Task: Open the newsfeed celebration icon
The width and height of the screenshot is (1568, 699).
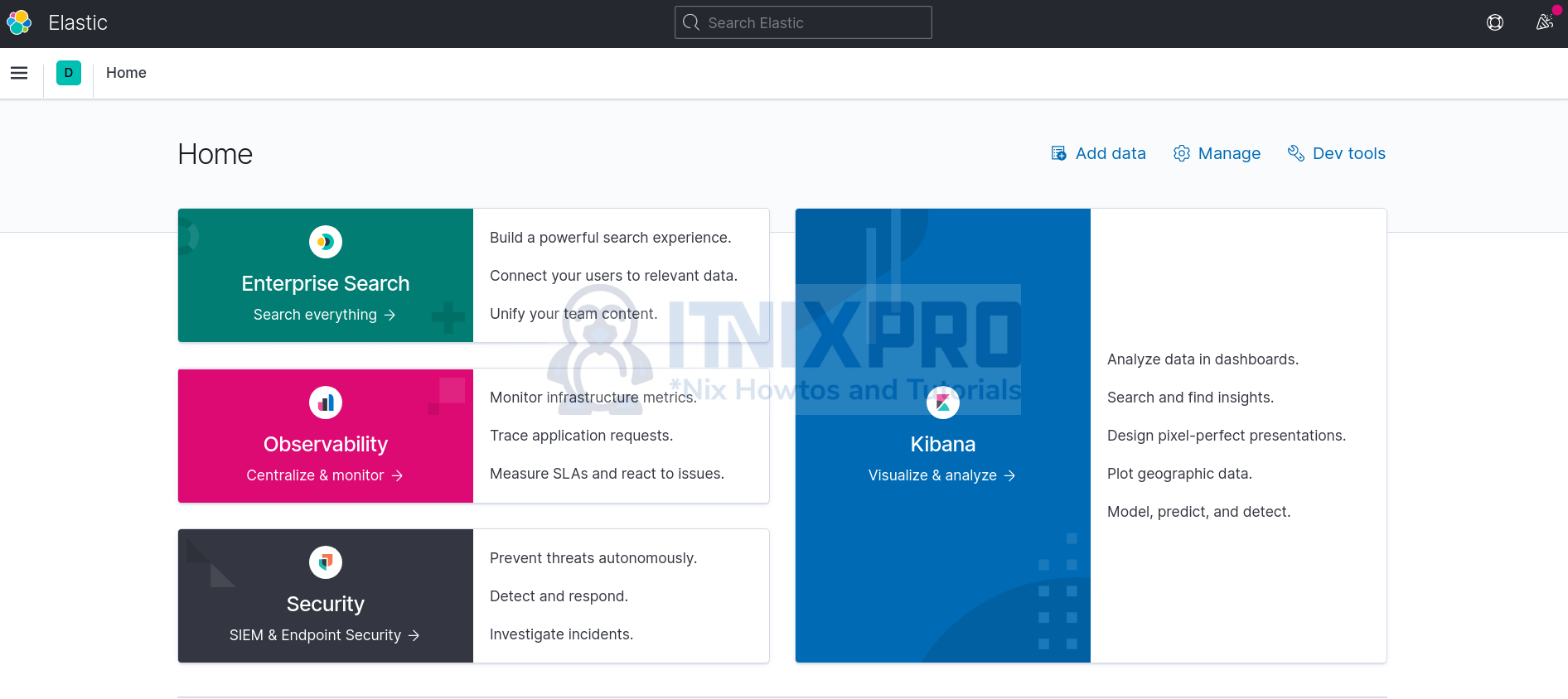Action: click(x=1544, y=22)
